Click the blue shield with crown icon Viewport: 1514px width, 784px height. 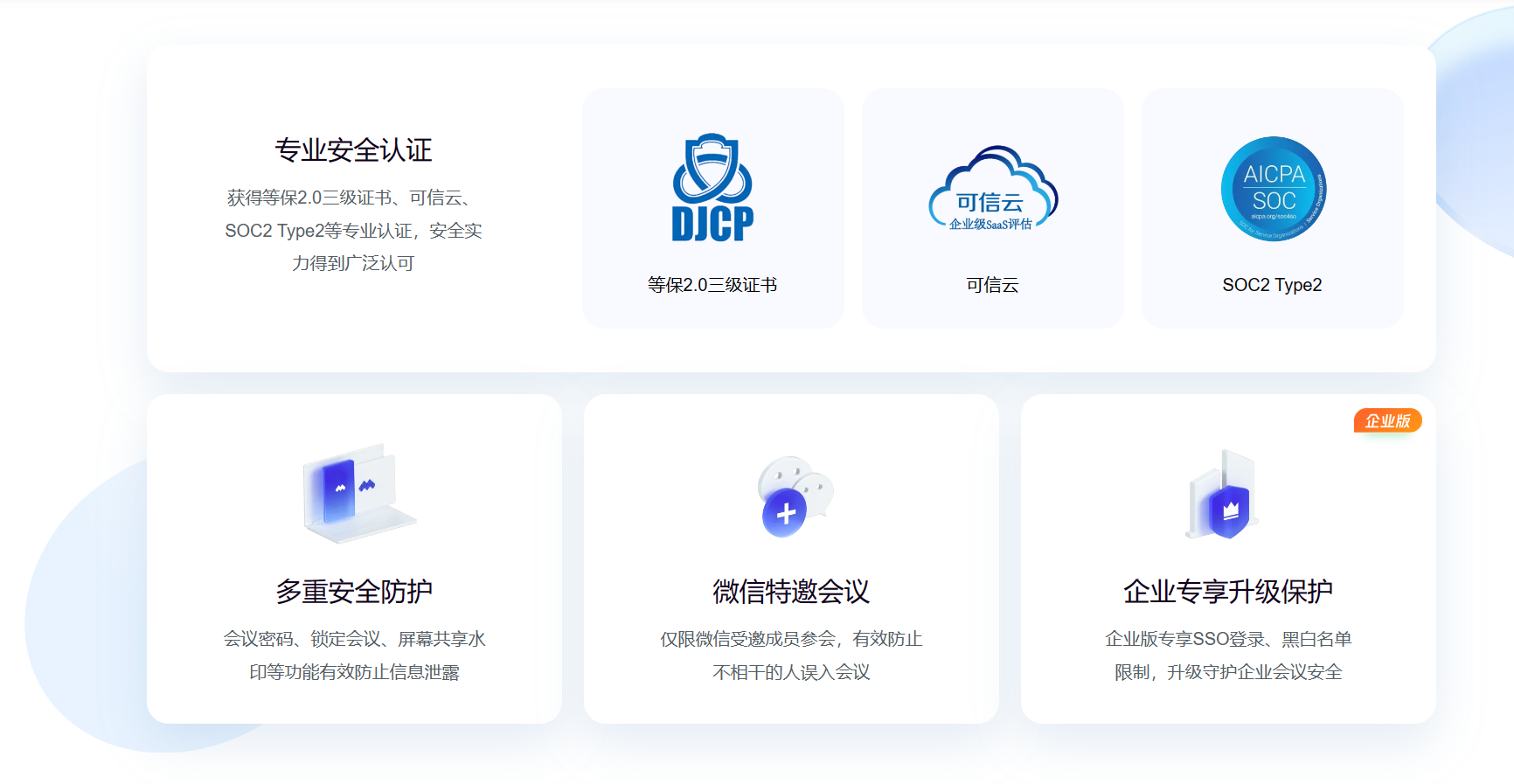coord(1228,509)
